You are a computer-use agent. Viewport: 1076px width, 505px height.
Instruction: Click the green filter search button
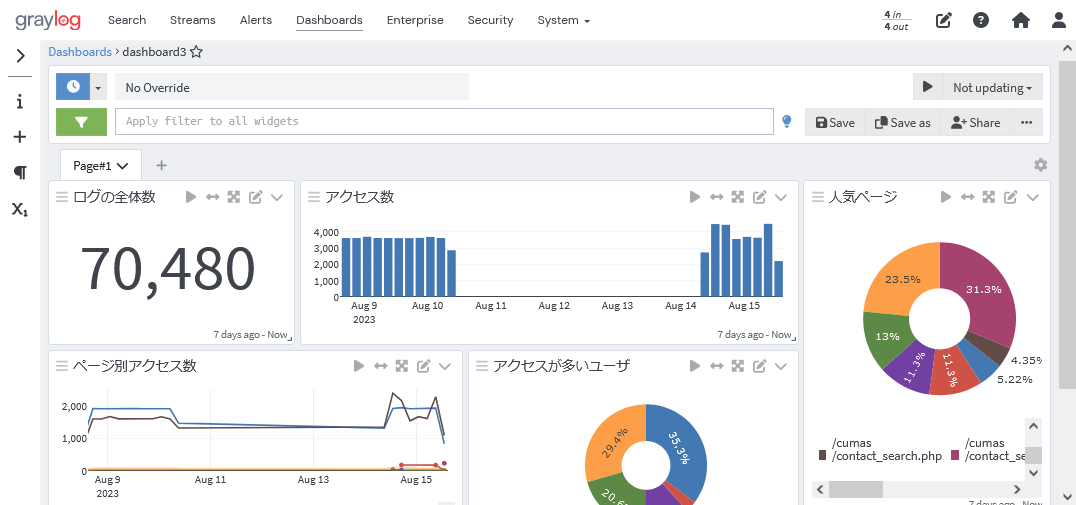(81, 122)
